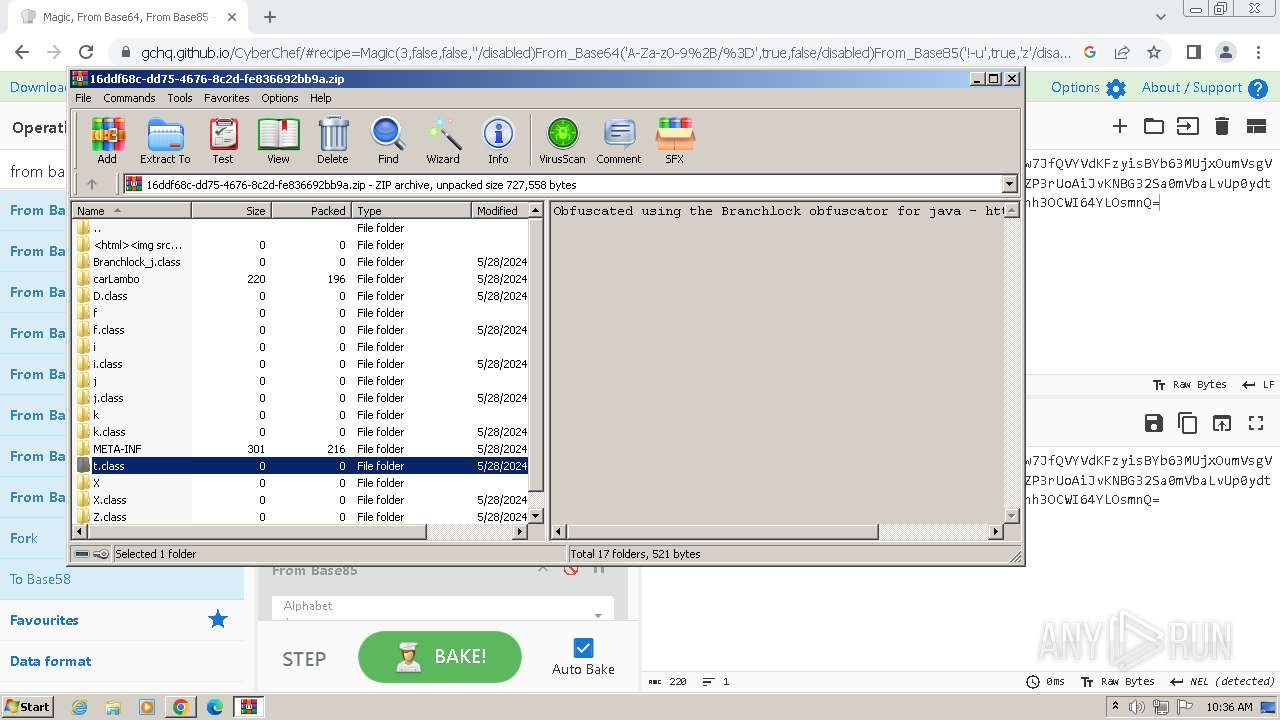Image resolution: width=1280 pixels, height=720 pixels.
Task: Open Chrome from the taskbar
Action: click(x=180, y=707)
